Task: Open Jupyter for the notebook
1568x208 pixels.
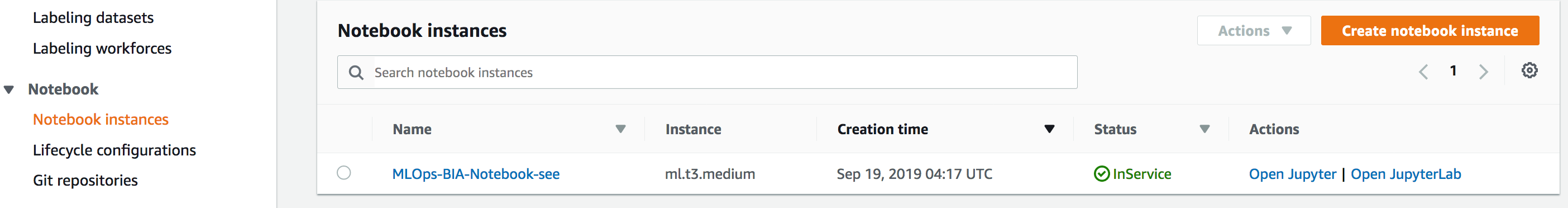Action: tap(1292, 174)
